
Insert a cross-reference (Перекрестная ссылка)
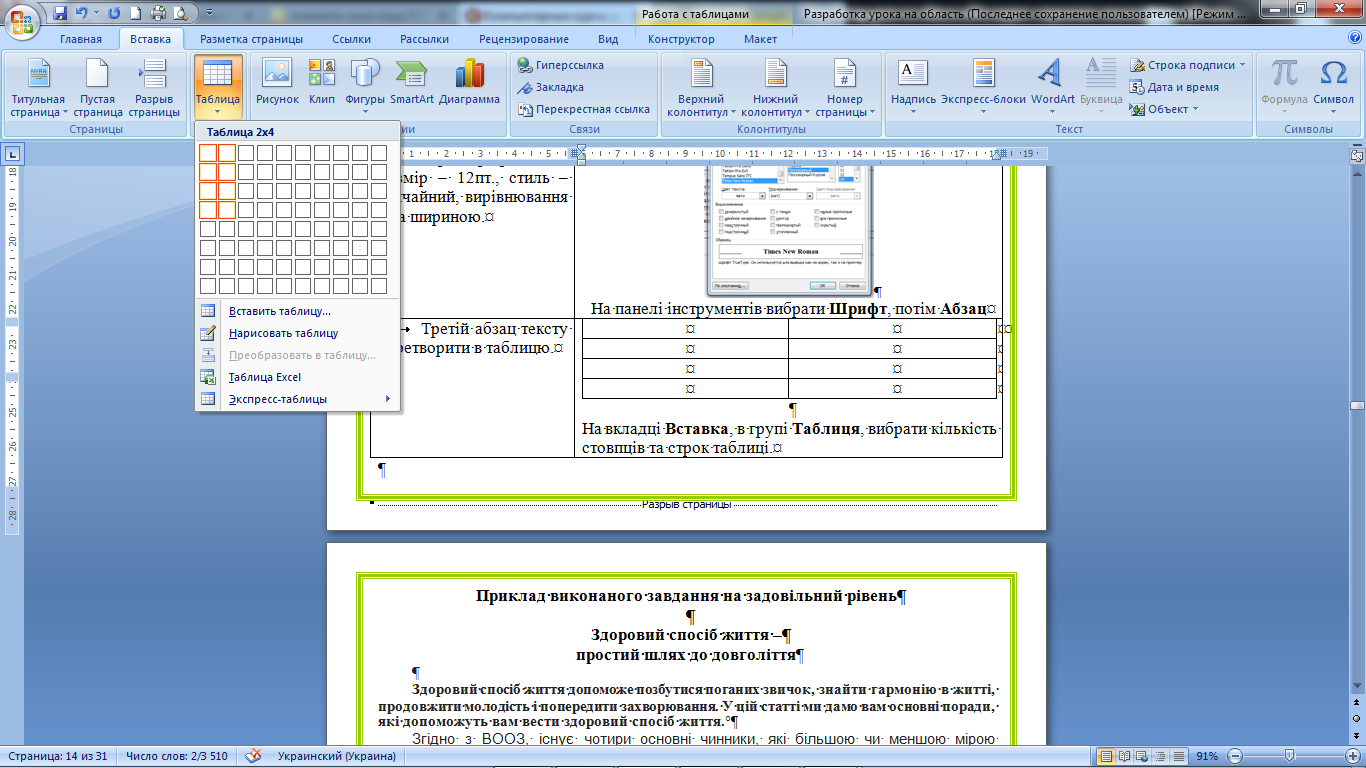point(583,109)
